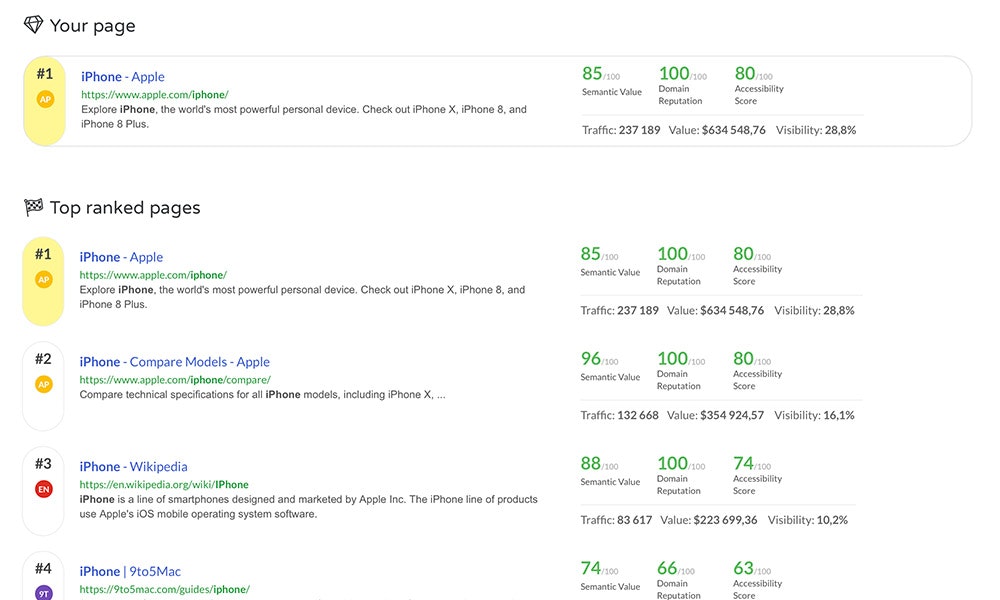Click the Domain Reputation score of 66
The height and width of the screenshot is (600, 1000).
[x=667, y=569]
